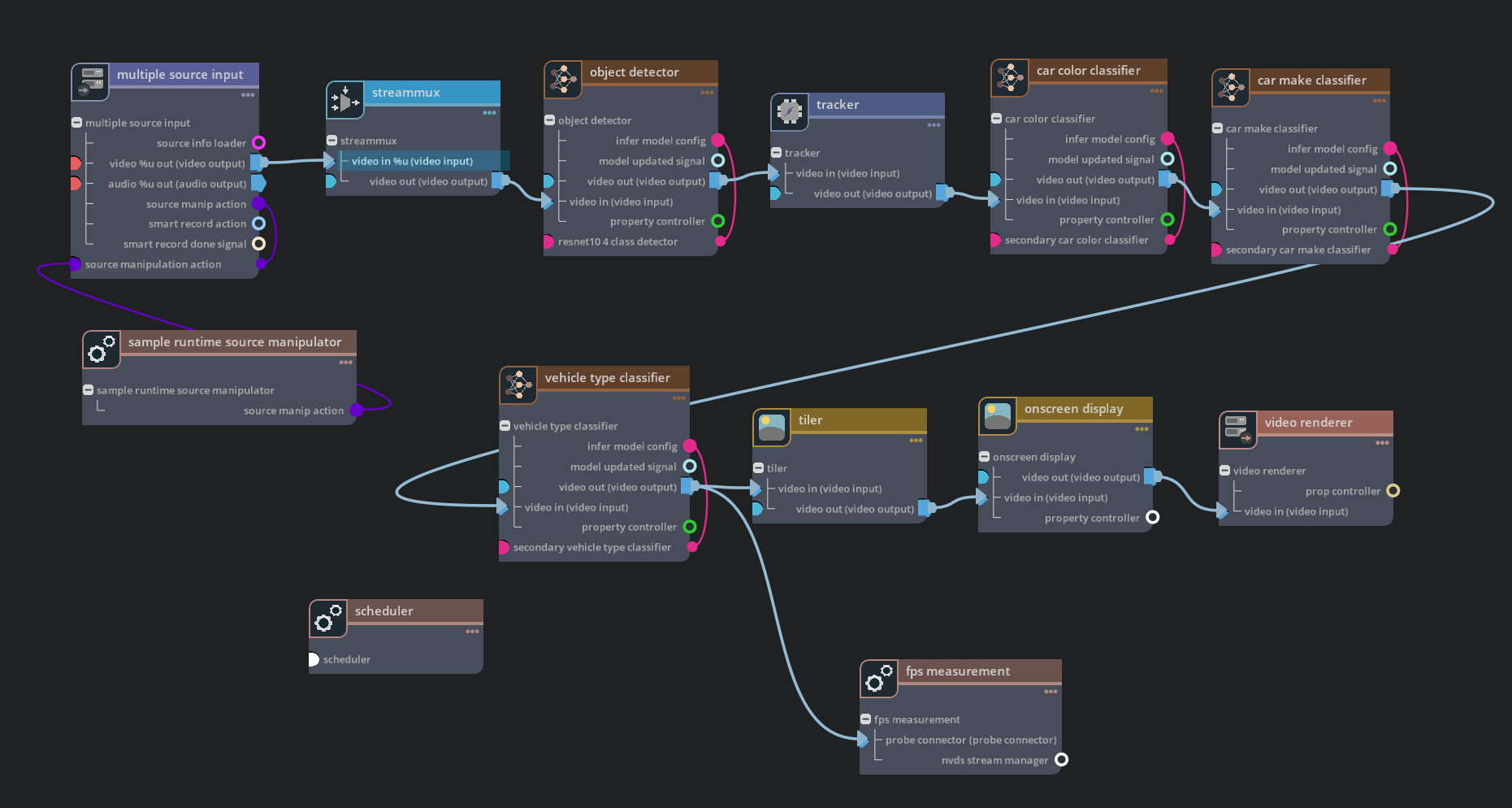Open the three-dot menu on video renderer

tap(1382, 443)
